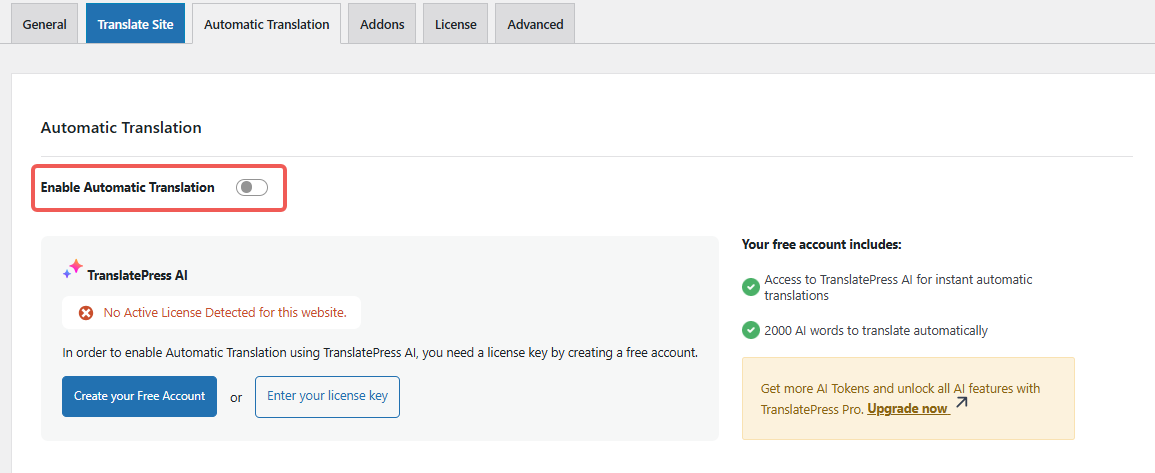Click the TranslatePress AI sparkle icon
This screenshot has height=473, width=1155.
[73, 268]
